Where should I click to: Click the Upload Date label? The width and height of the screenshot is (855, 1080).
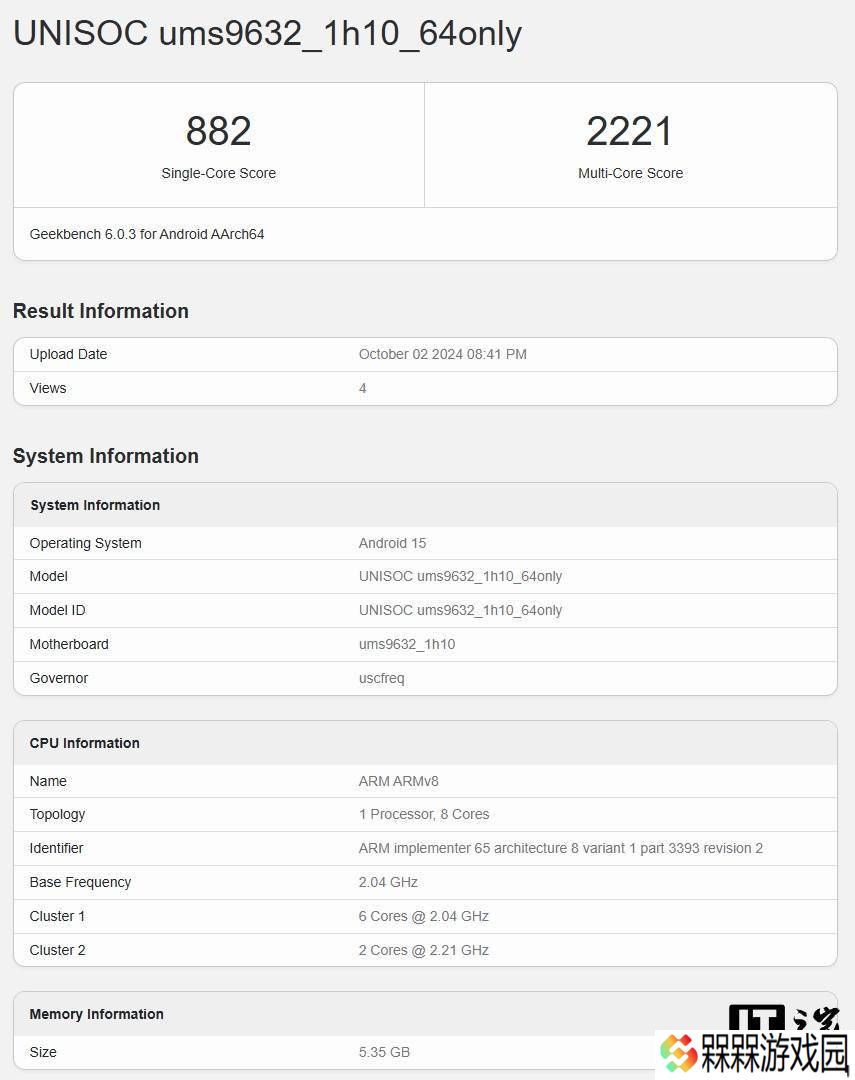(x=68, y=354)
